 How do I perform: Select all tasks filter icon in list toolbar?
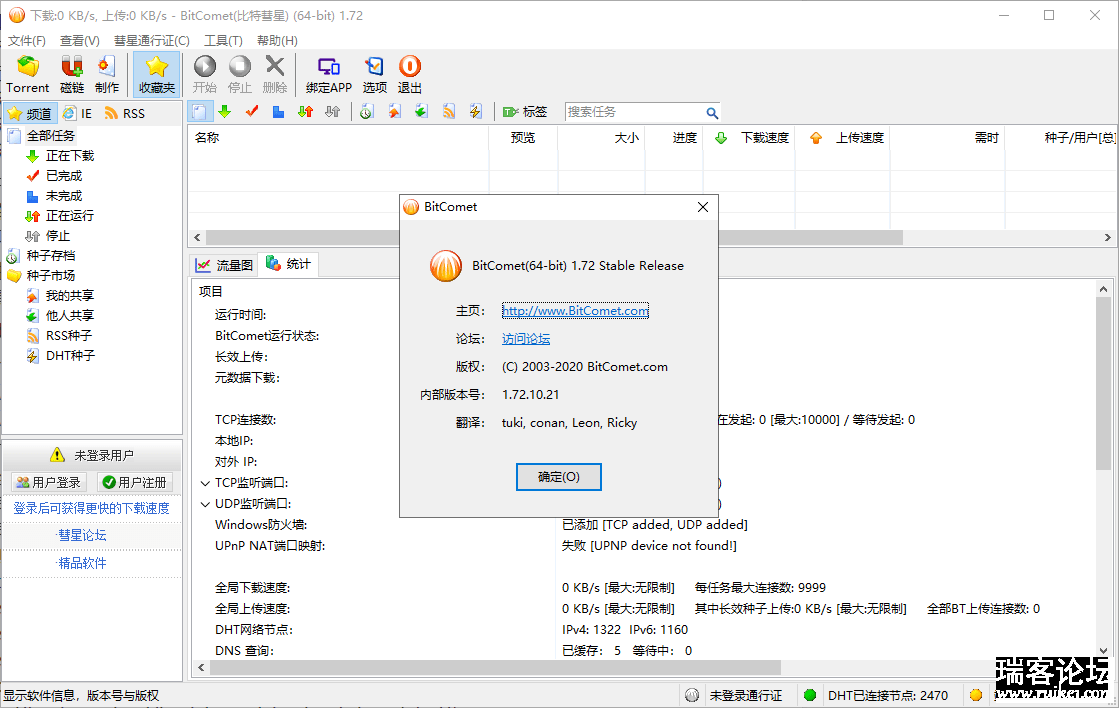(200, 112)
